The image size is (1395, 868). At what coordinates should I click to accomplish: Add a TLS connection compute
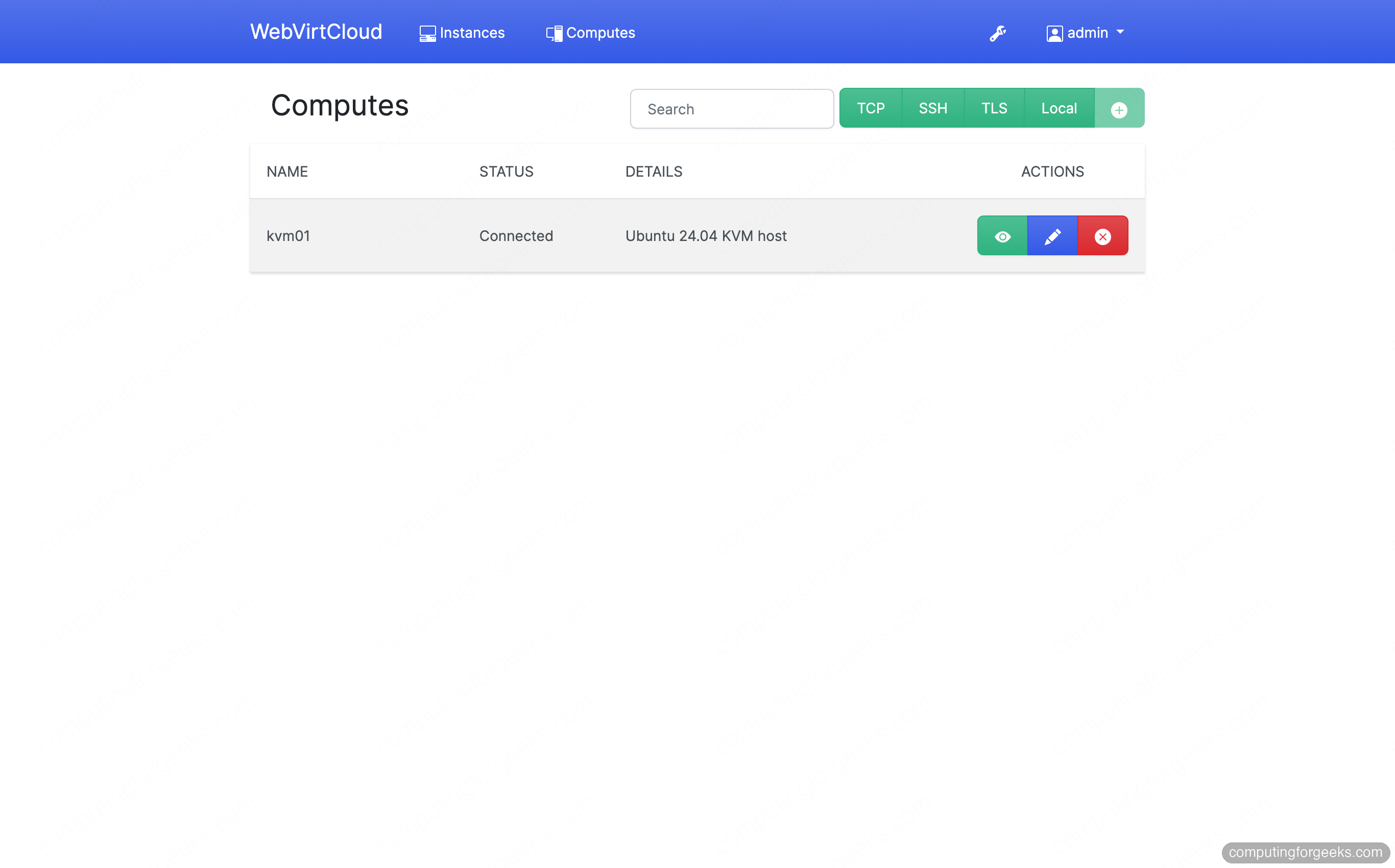[994, 108]
